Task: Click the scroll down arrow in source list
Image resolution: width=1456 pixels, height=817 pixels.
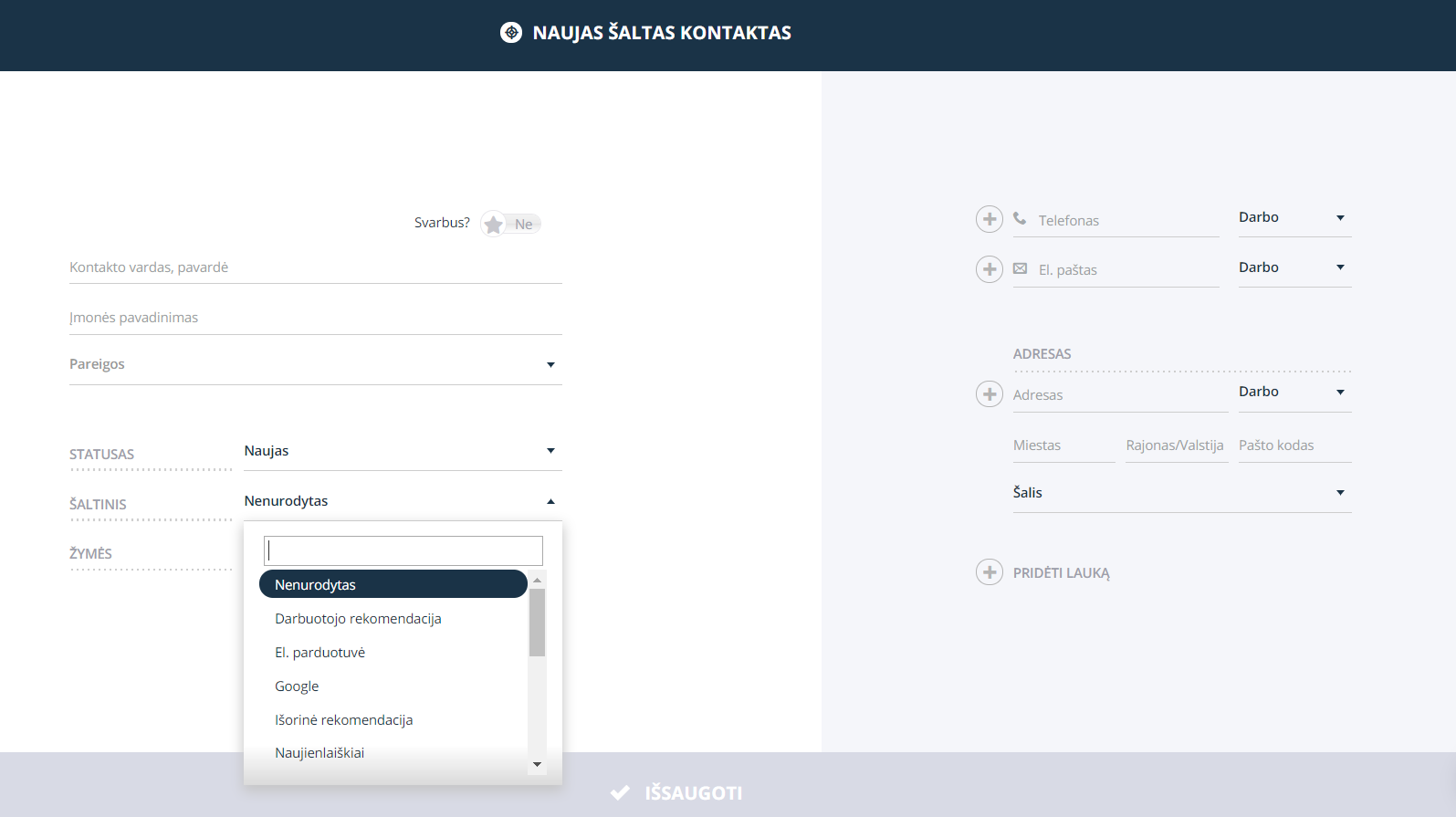Action: tap(537, 764)
